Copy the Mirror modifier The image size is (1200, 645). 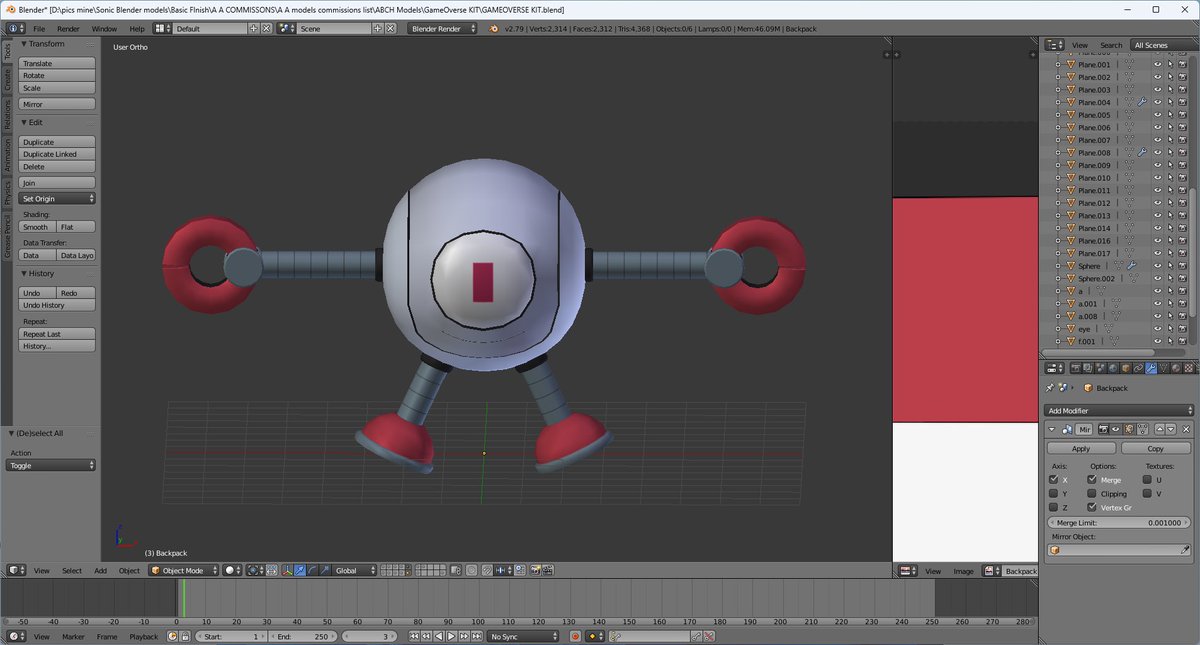coord(1156,449)
